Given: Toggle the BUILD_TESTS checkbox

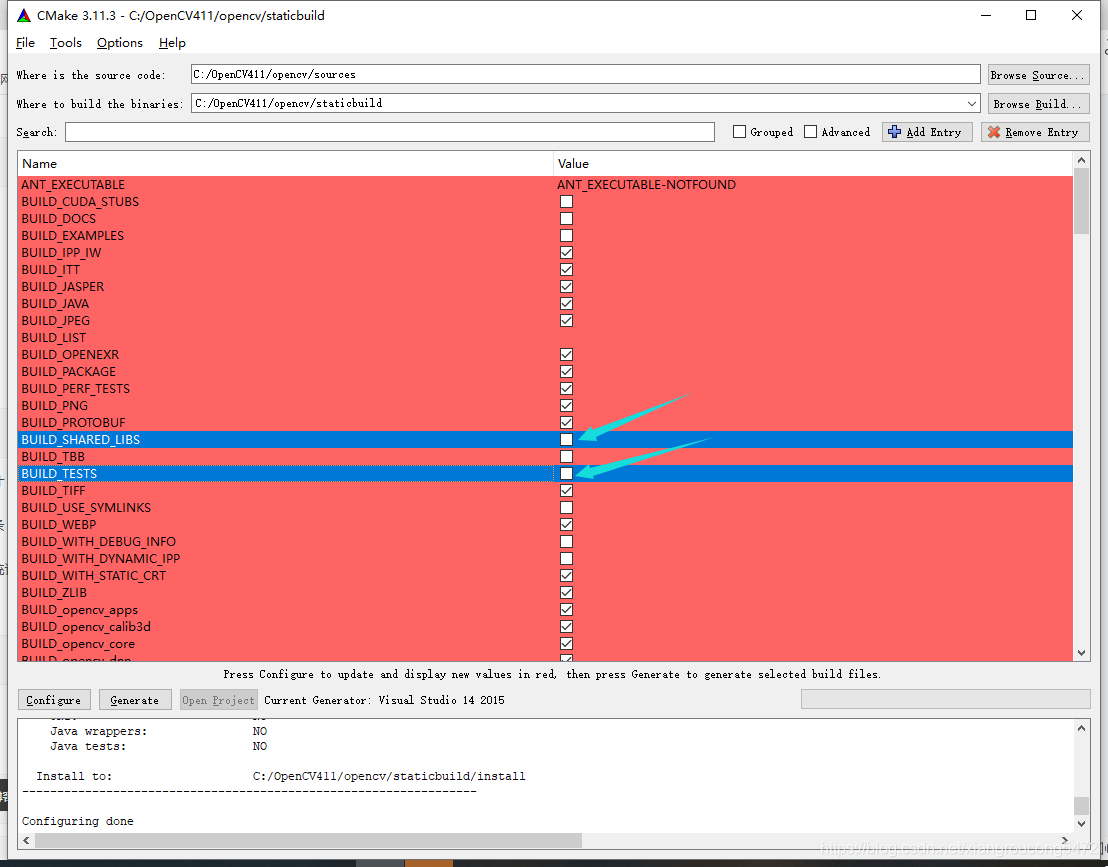Looking at the screenshot, I should click(566, 473).
